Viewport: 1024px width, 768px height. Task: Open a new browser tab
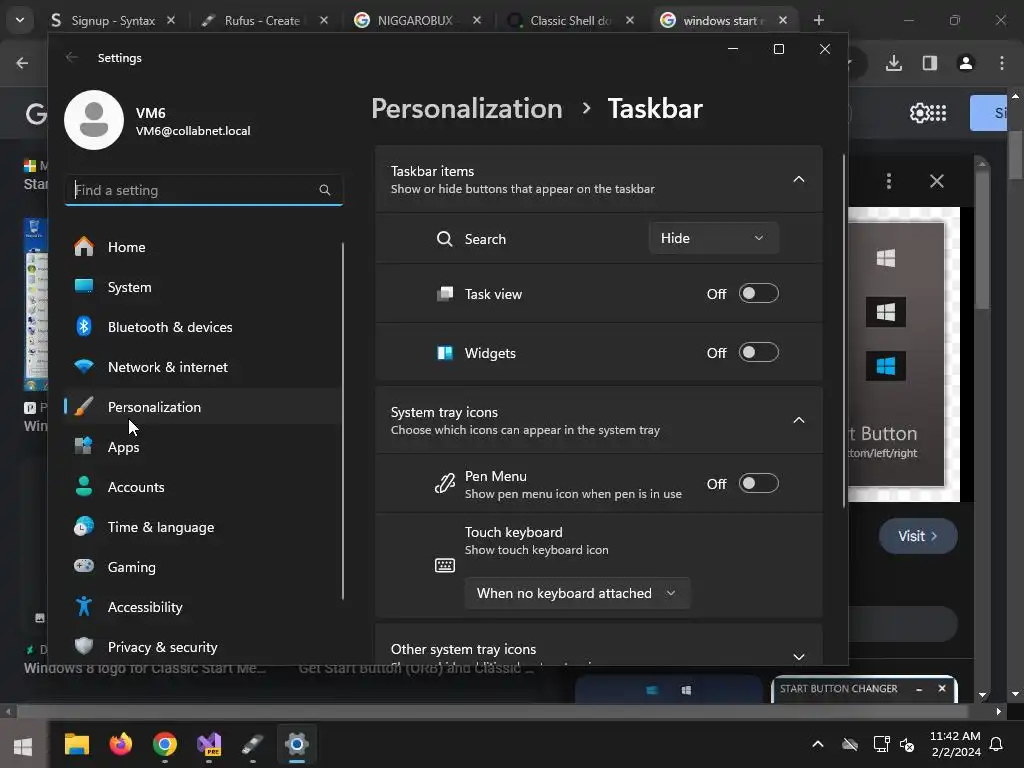pos(818,20)
